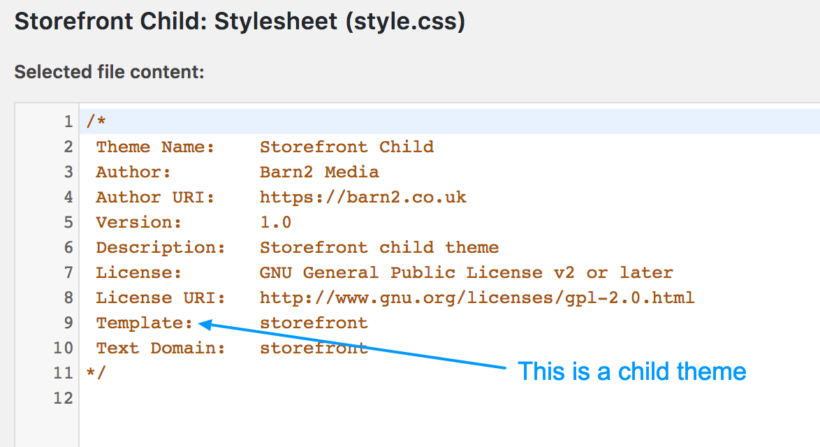Click line number 9 in the gutter
Screen dimensions: 820x447
pos(68,322)
